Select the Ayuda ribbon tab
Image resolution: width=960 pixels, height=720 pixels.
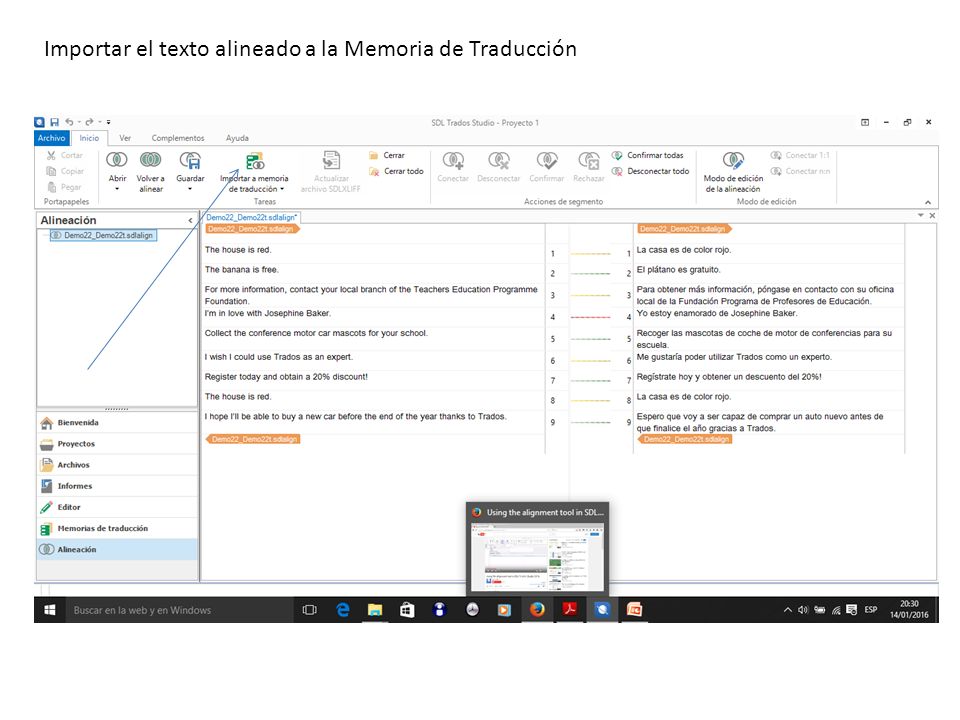pyautogui.click(x=237, y=138)
